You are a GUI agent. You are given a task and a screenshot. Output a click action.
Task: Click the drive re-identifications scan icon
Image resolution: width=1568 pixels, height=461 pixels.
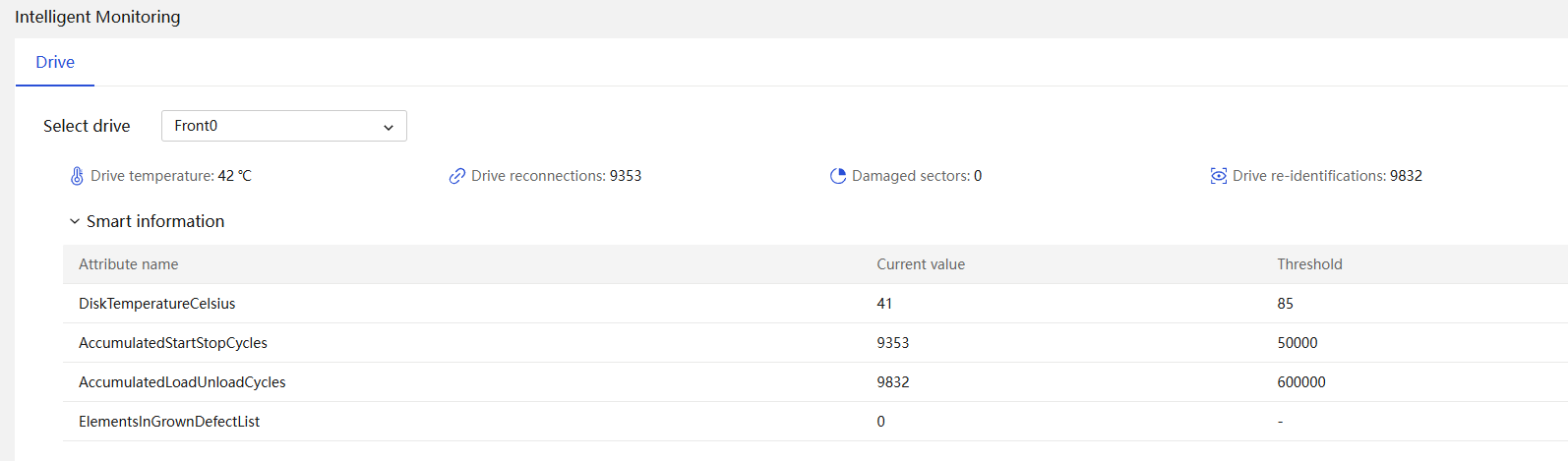(x=1219, y=176)
